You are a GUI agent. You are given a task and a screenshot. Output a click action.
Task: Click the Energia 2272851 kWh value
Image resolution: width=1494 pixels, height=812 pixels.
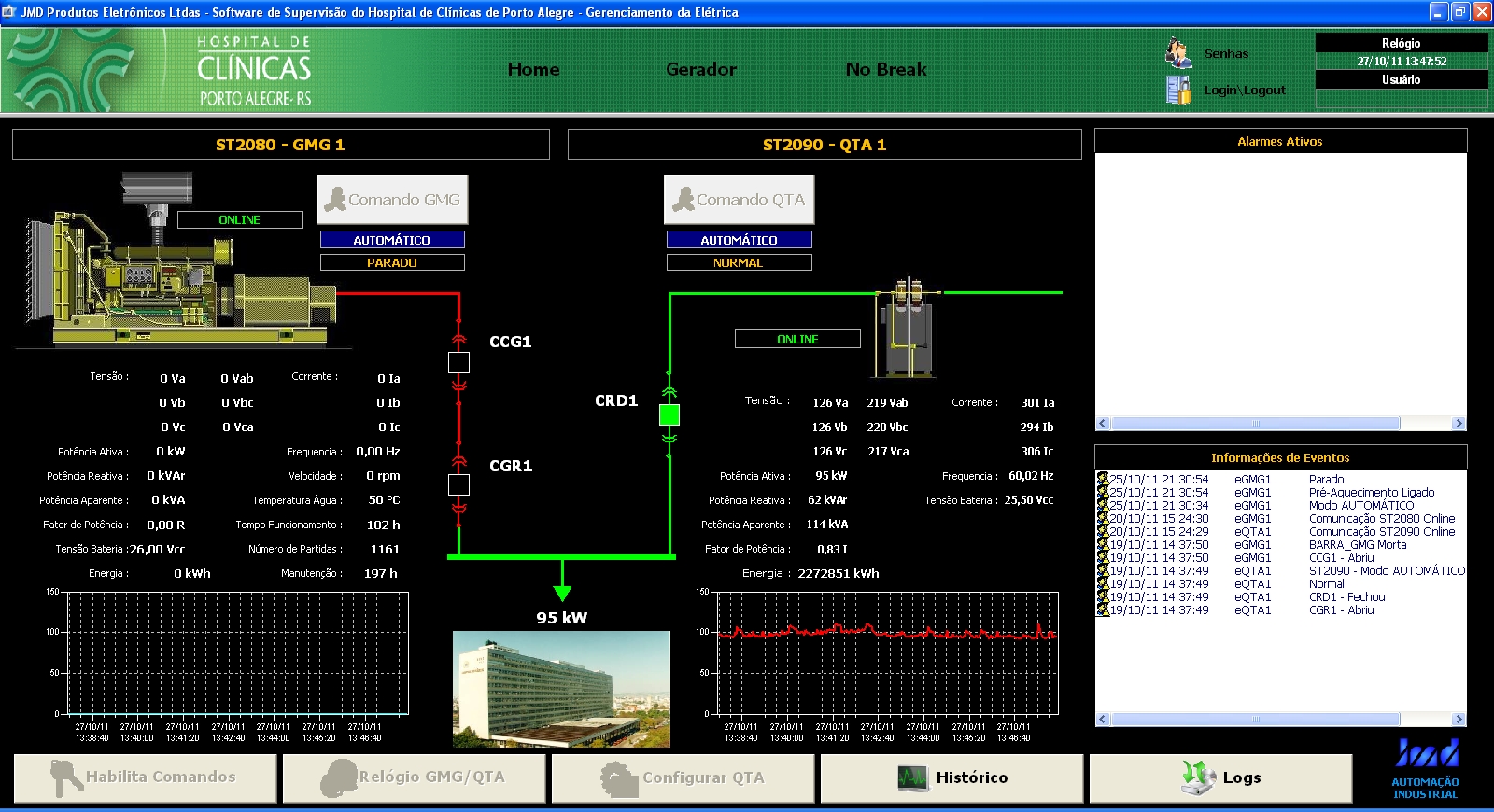click(x=839, y=574)
